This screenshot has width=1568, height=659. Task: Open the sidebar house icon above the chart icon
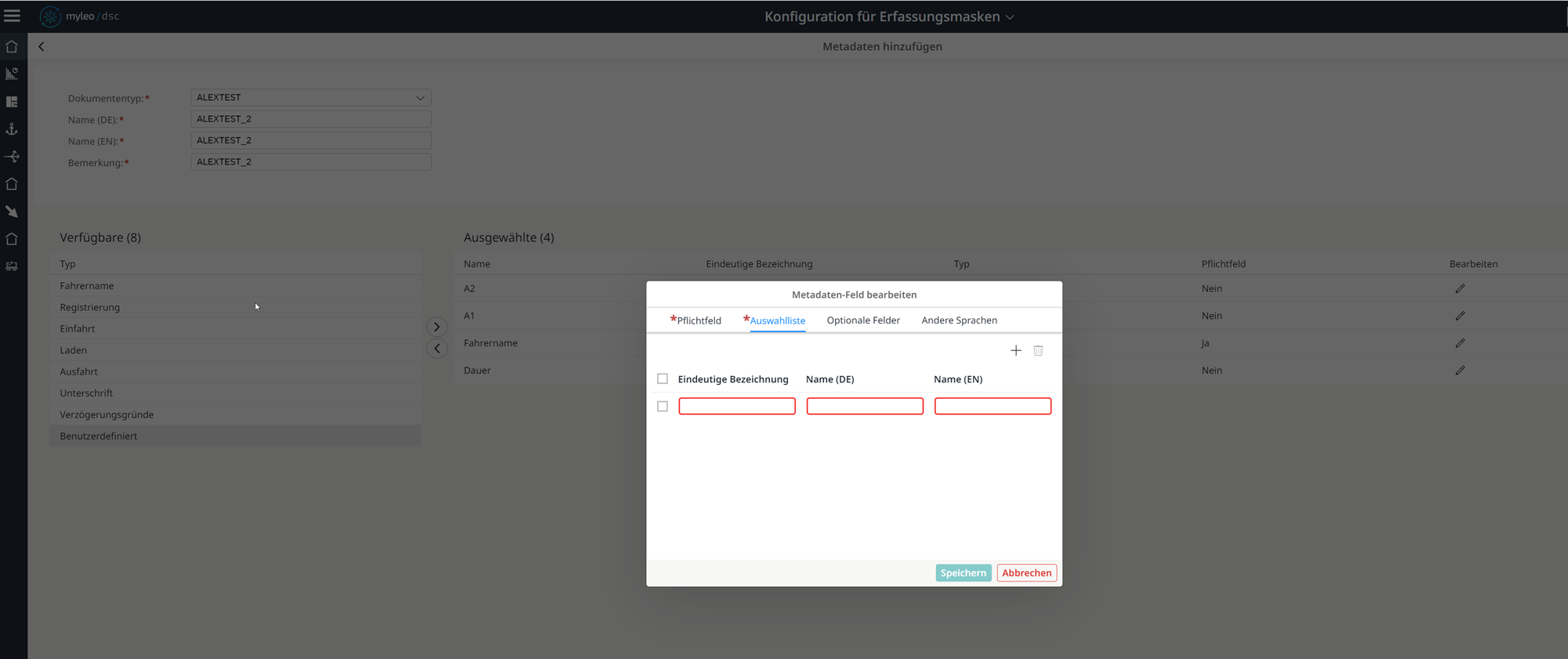[12, 47]
